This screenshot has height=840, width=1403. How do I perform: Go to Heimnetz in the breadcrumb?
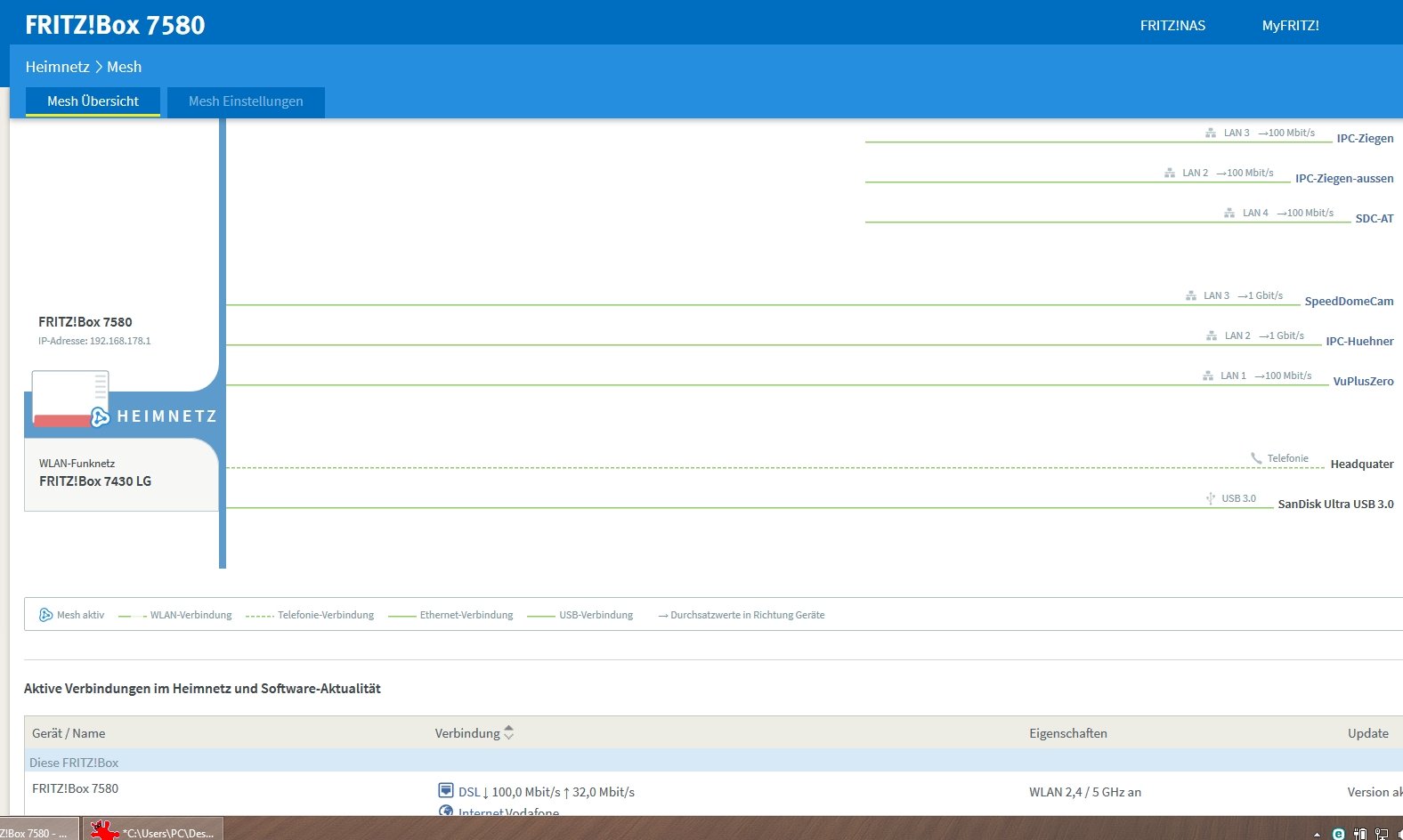pyautogui.click(x=57, y=67)
